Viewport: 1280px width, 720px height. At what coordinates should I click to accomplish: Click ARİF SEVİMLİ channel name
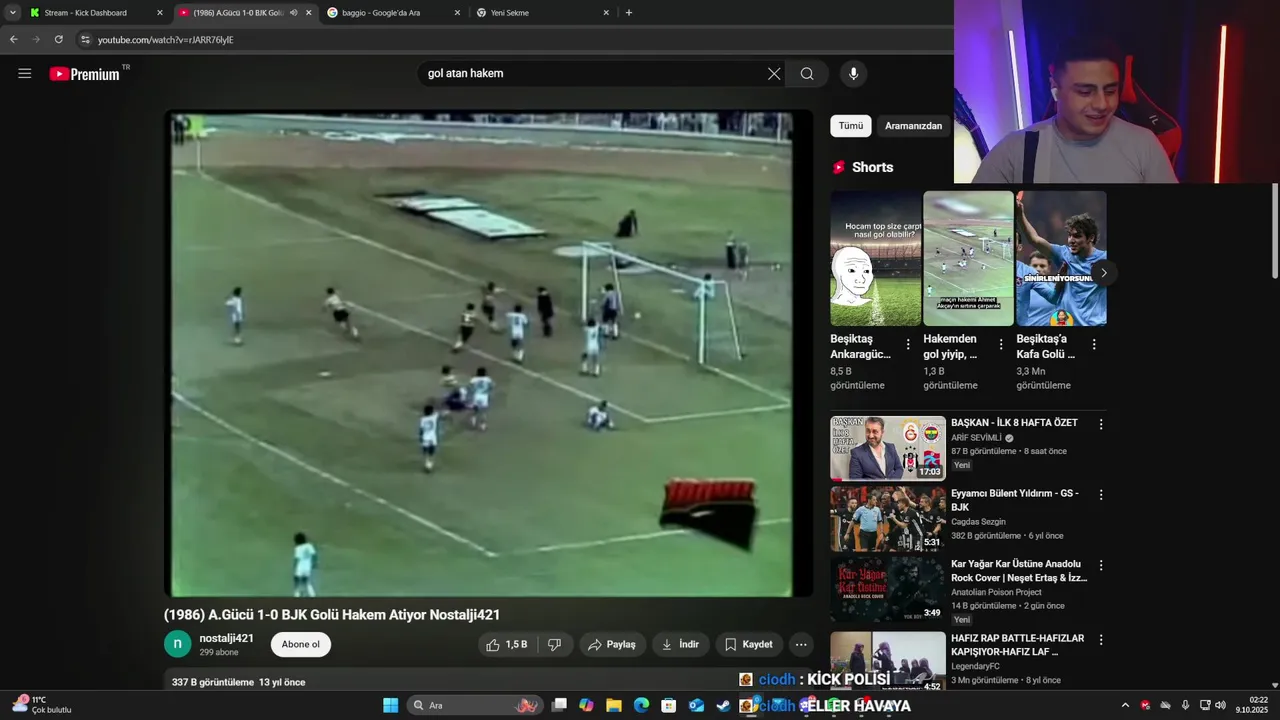[x=976, y=438]
